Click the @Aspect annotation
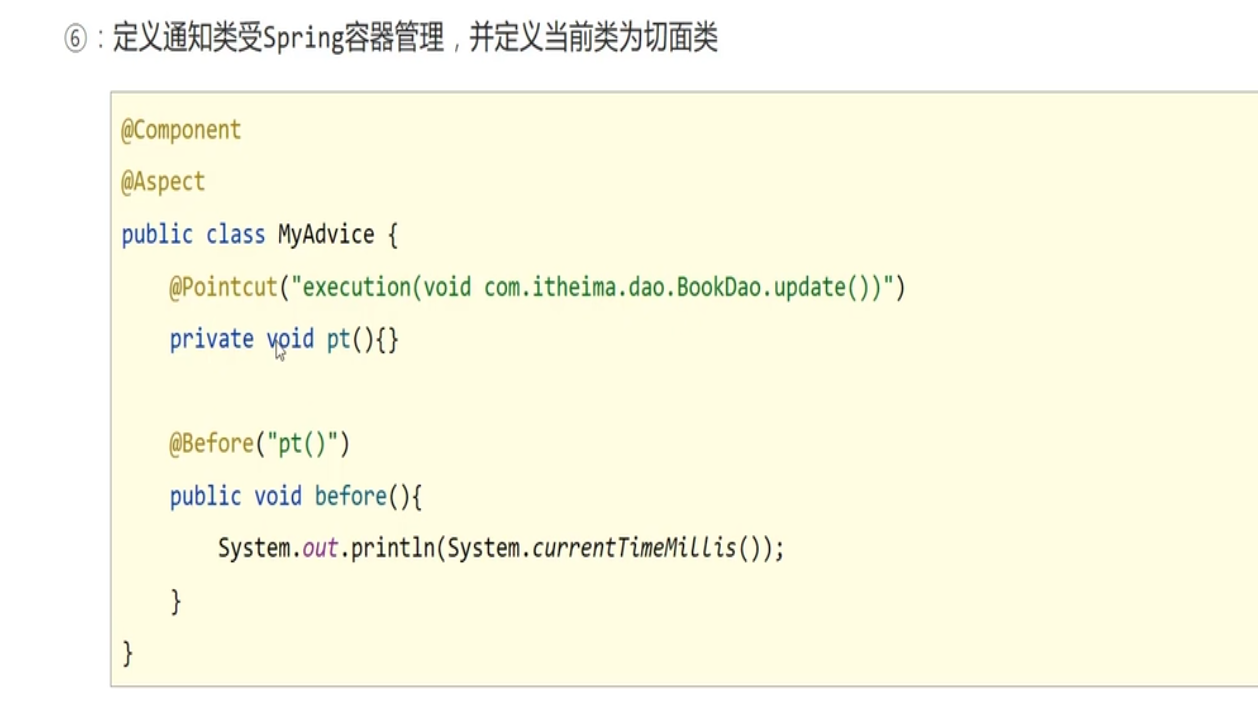The width and height of the screenshot is (1258, 725). click(163, 182)
